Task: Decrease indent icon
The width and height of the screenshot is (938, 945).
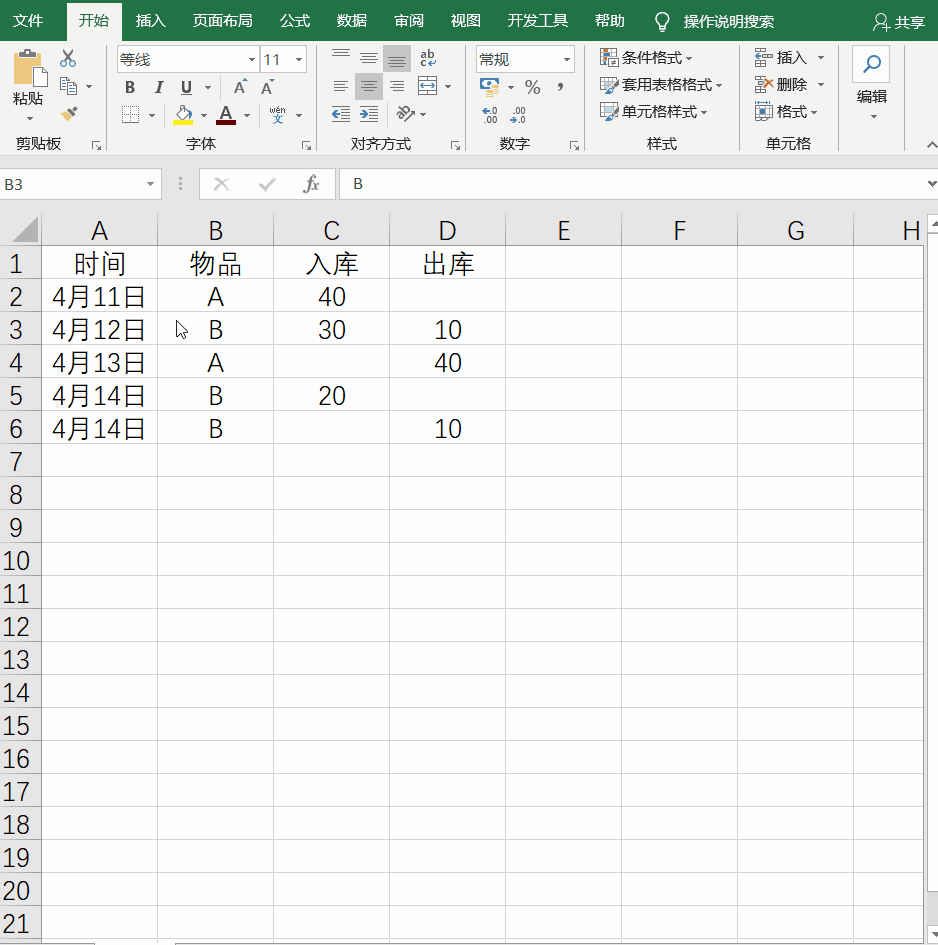Action: 341,113
